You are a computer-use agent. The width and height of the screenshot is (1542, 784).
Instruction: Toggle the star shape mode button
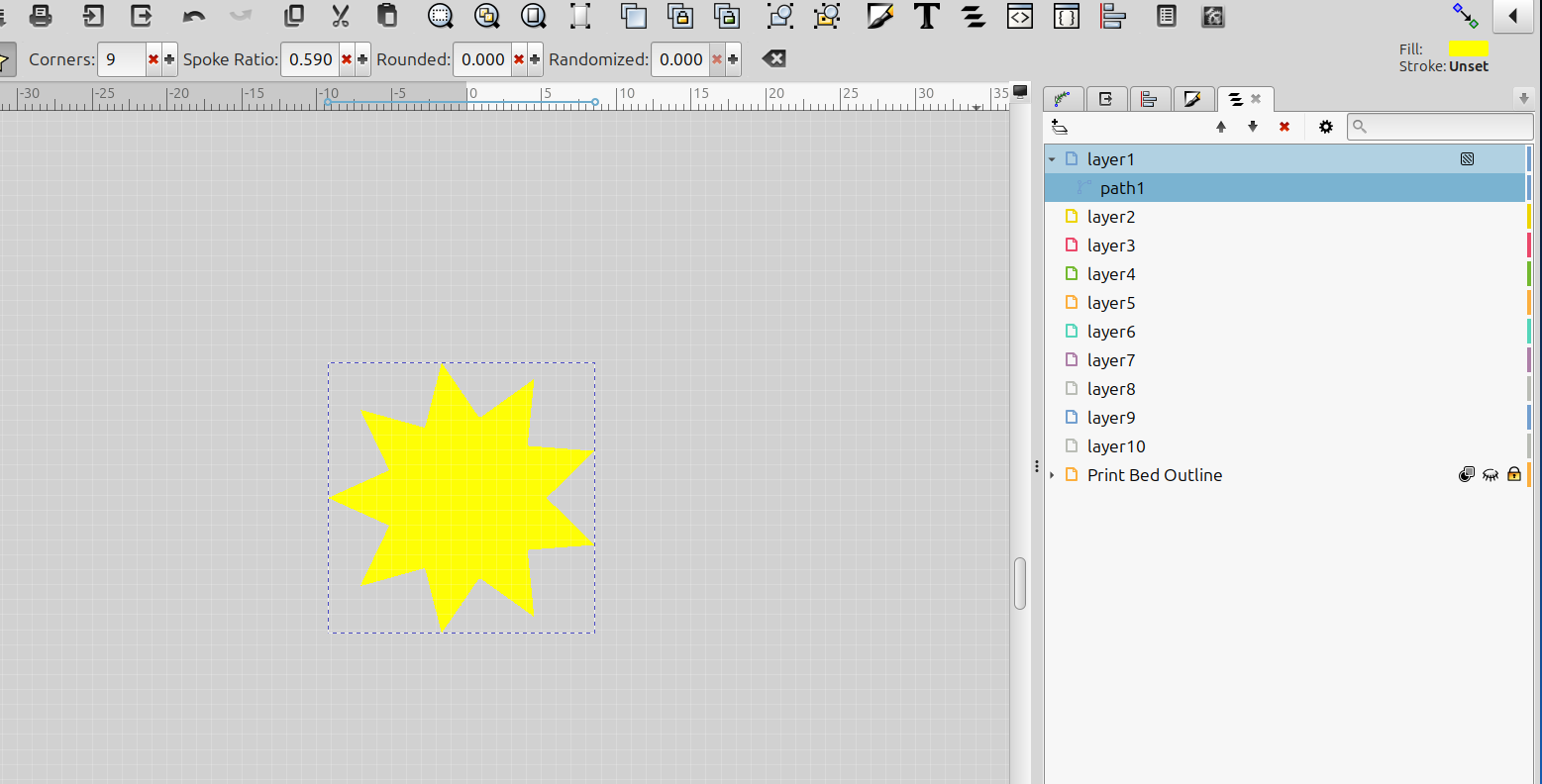point(5,59)
